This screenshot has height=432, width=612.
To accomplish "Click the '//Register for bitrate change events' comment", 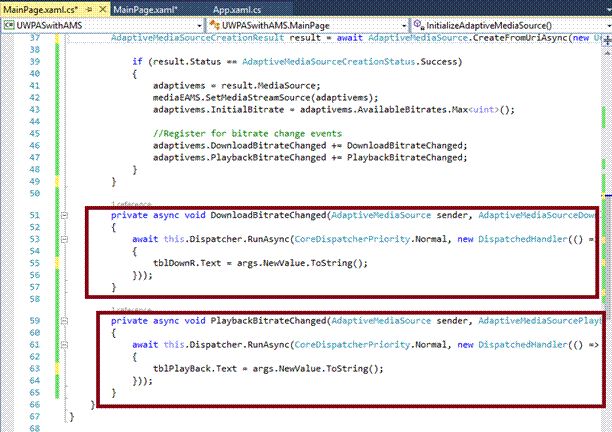I will pos(247,133).
